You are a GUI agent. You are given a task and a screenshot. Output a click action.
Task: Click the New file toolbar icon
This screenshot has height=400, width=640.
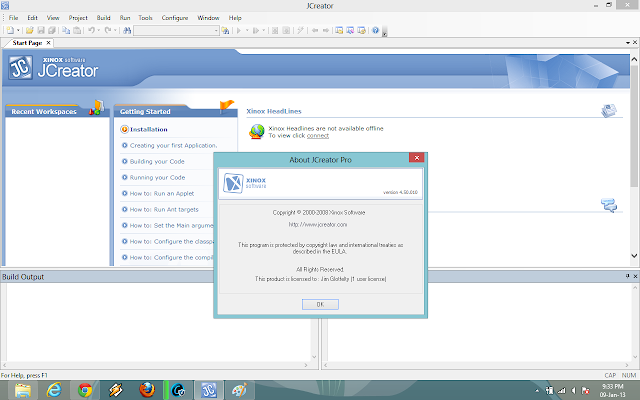pos(10,30)
